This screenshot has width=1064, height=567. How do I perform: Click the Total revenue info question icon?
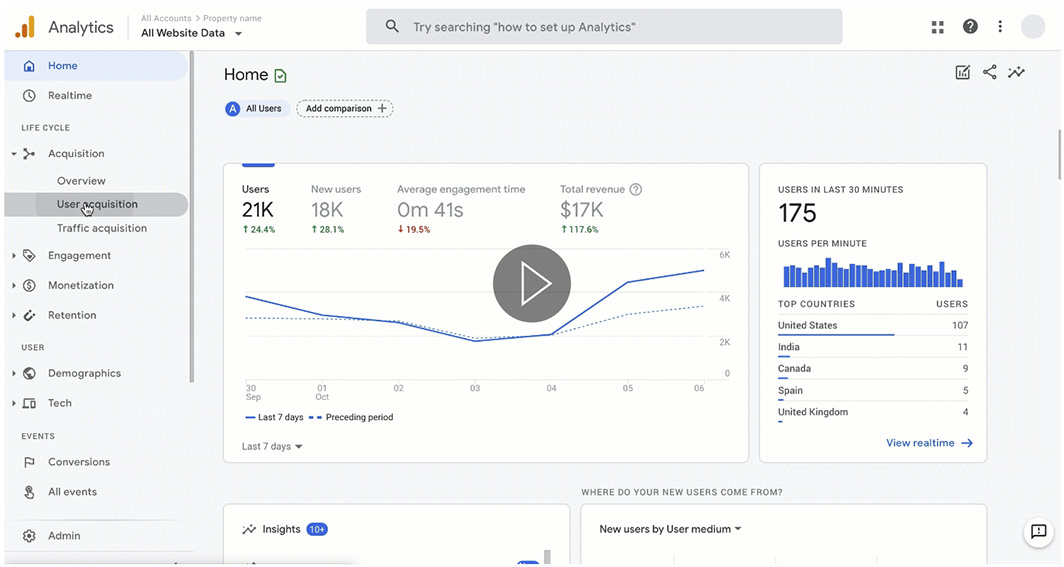tap(636, 190)
